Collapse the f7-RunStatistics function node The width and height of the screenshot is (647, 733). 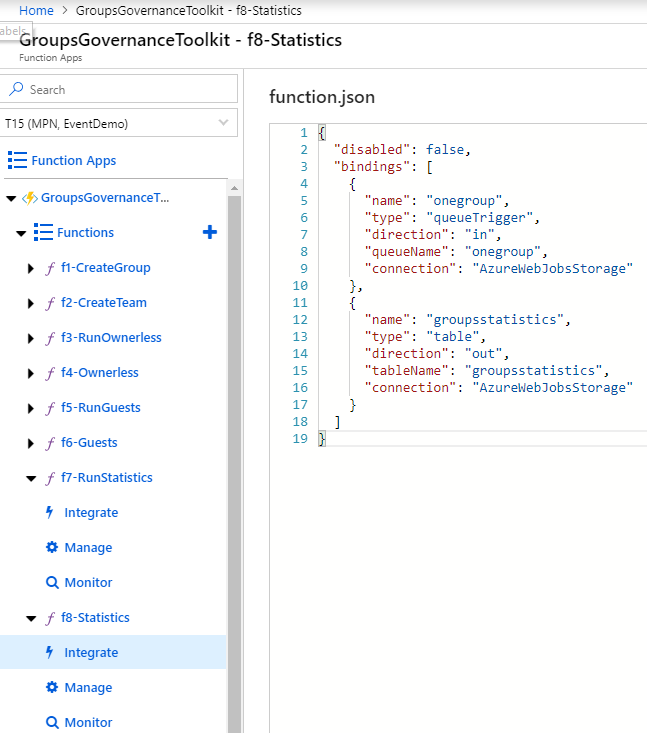point(31,478)
